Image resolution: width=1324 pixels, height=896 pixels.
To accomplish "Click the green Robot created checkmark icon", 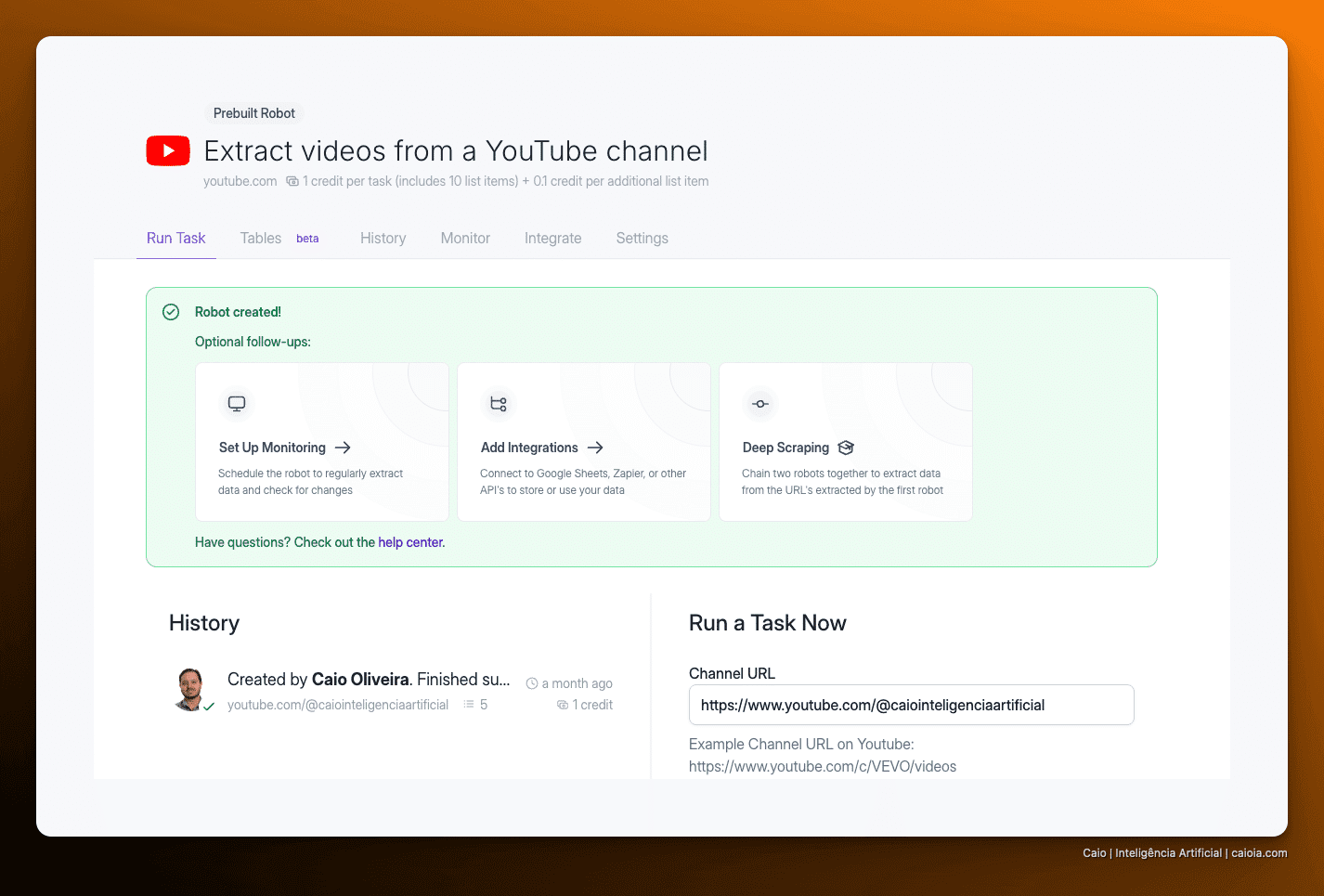I will pos(171,312).
